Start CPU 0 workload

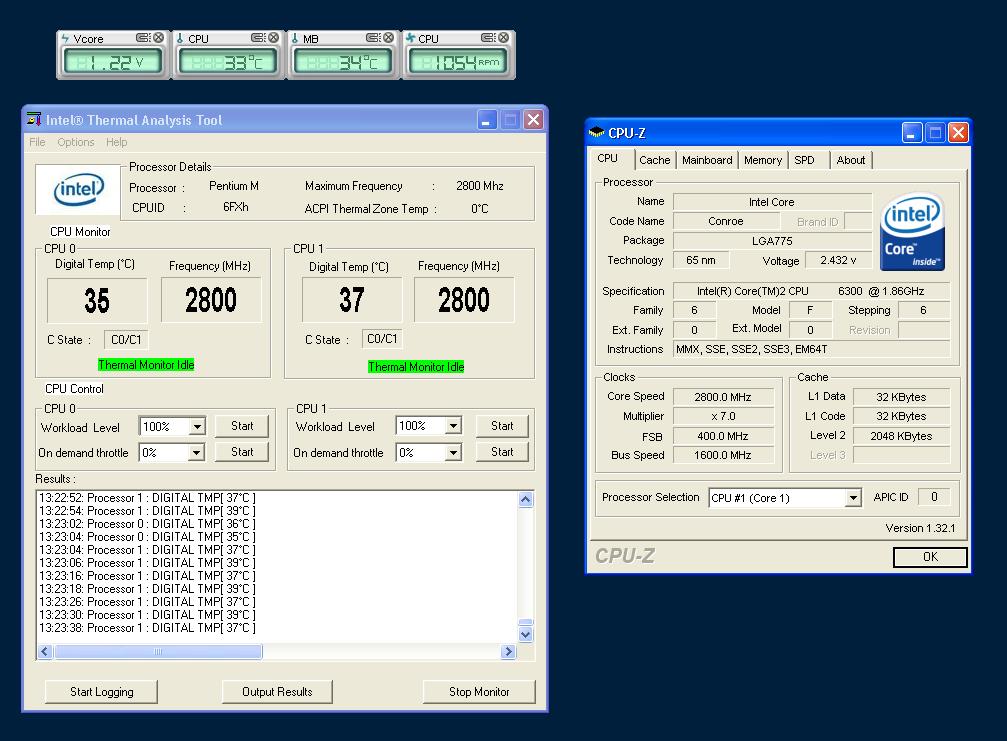[242, 426]
